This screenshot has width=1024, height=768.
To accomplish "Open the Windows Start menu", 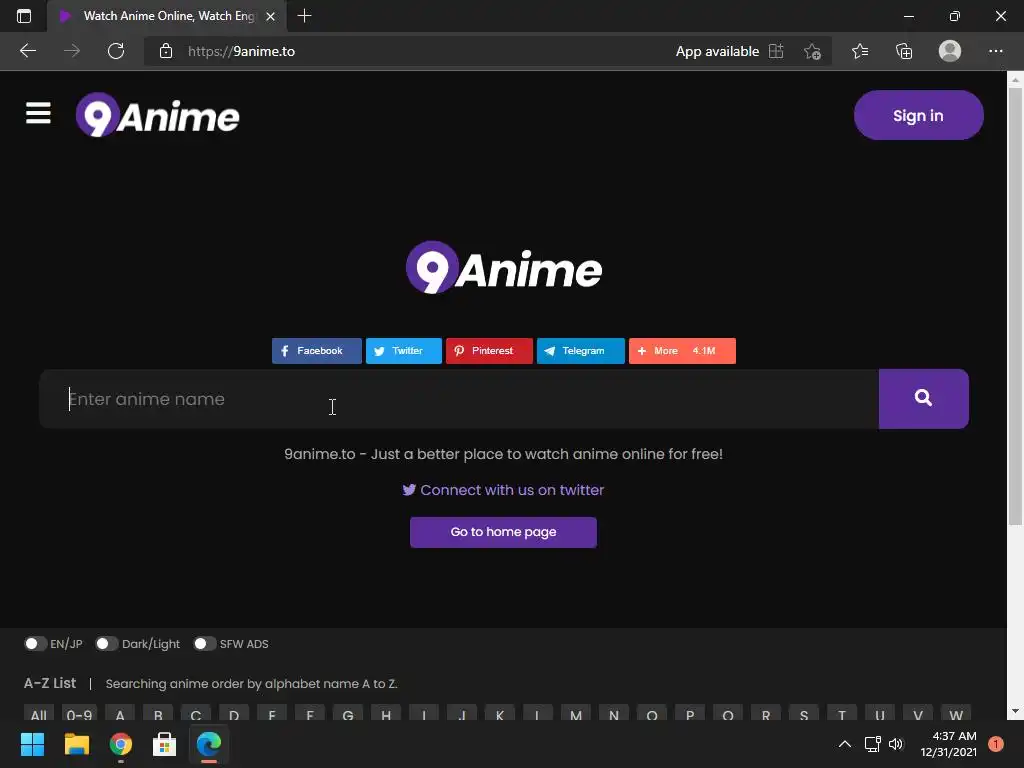I will pyautogui.click(x=32, y=744).
